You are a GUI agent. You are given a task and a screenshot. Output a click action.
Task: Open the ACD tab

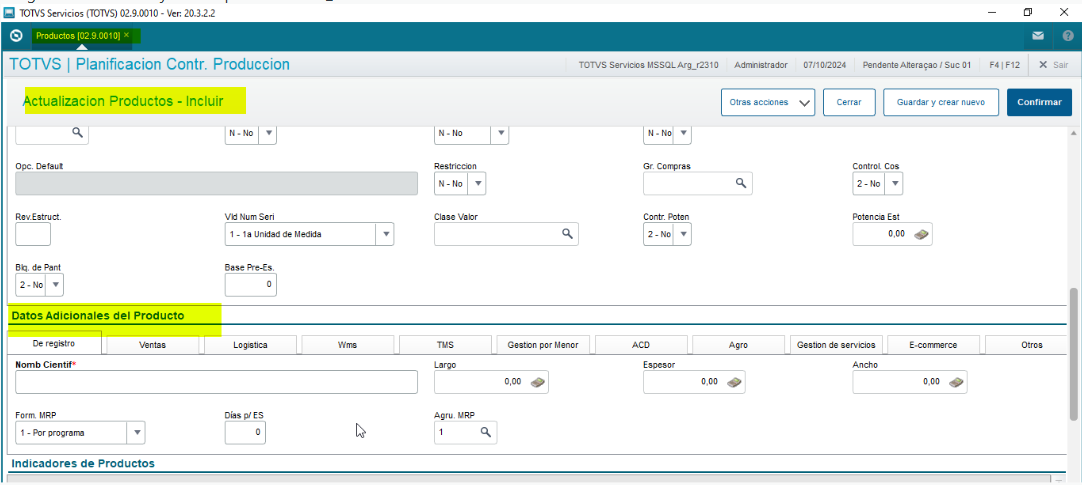[x=641, y=344]
